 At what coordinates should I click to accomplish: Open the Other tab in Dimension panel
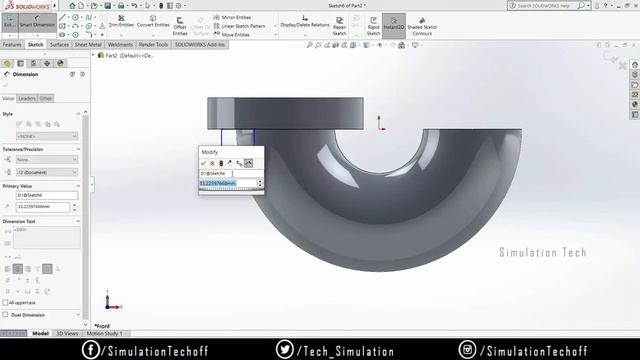tap(46, 98)
